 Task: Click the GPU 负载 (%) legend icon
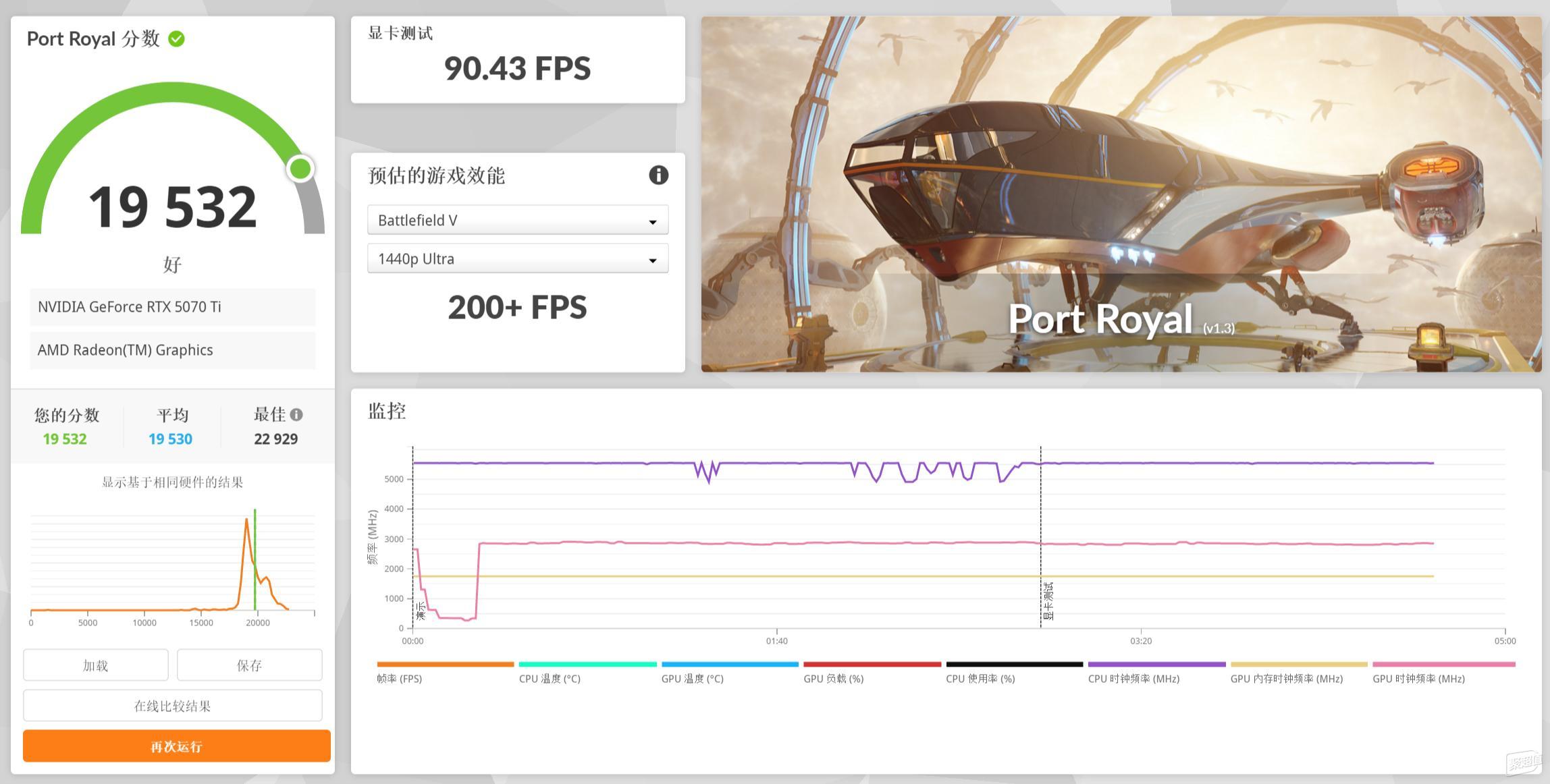pos(872,664)
